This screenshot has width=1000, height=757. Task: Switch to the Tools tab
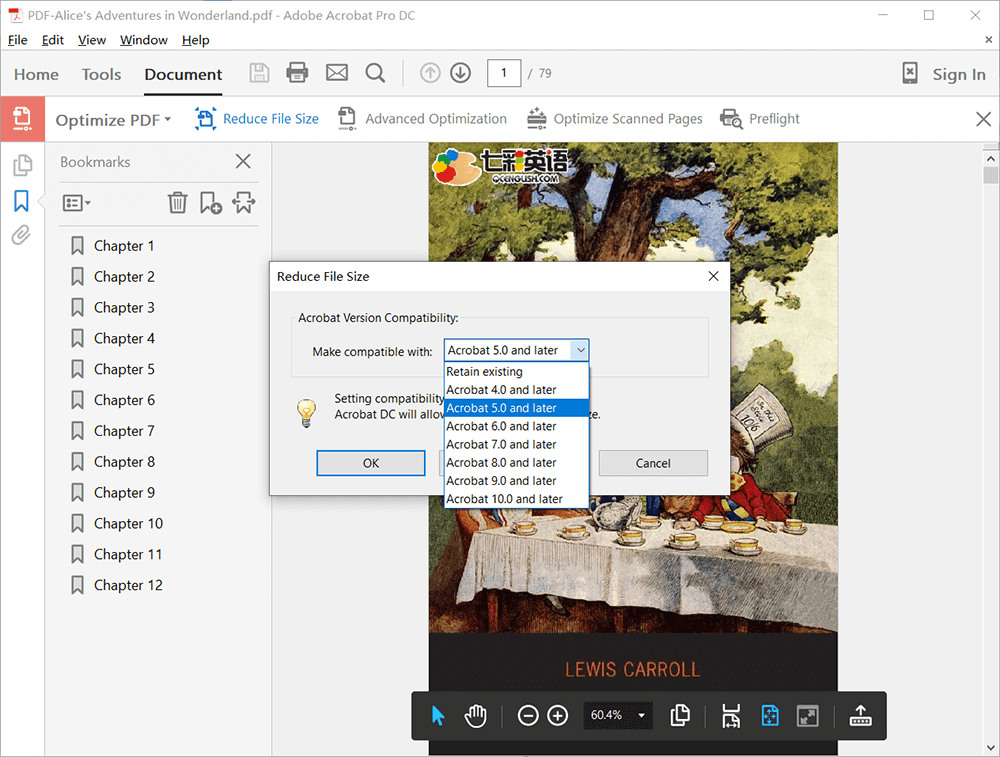(x=101, y=74)
